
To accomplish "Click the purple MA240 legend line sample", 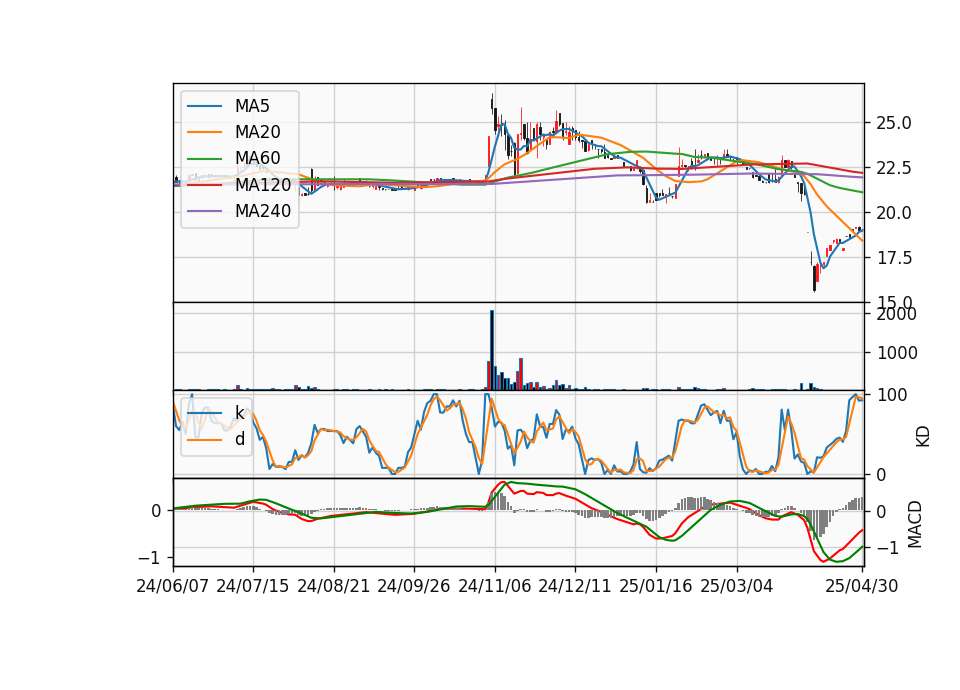I will coord(204,211).
